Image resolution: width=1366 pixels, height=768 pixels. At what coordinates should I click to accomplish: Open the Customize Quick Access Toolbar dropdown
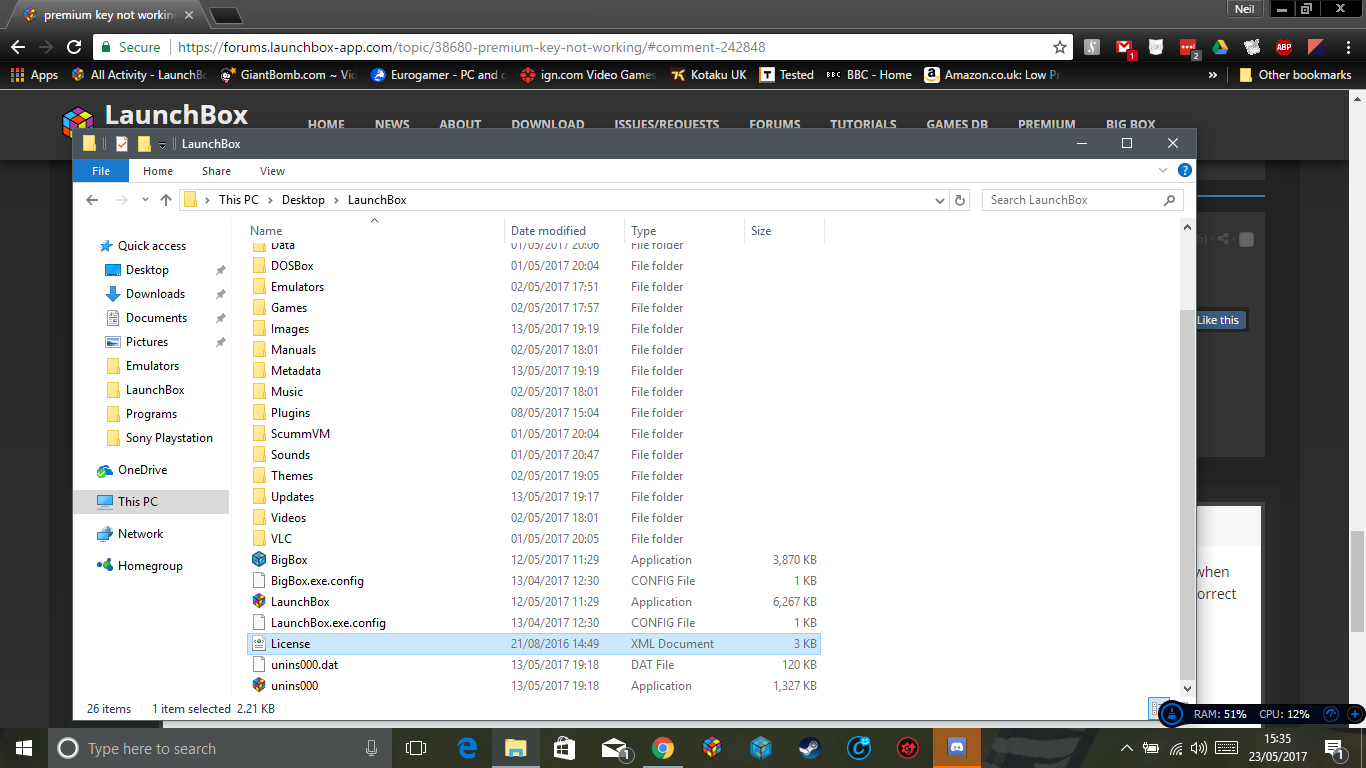pyautogui.click(x=162, y=145)
